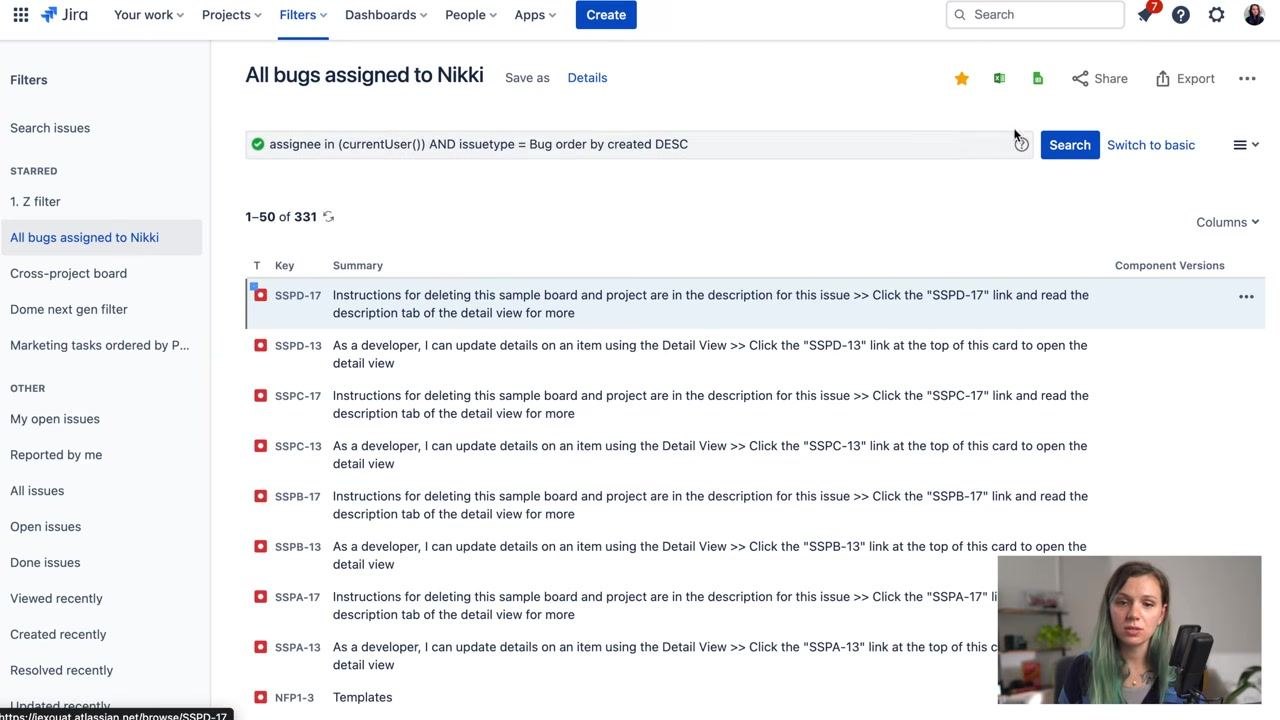Viewport: 1280px width, 720px height.
Task: Click into the JQL query field
Action: [640, 144]
